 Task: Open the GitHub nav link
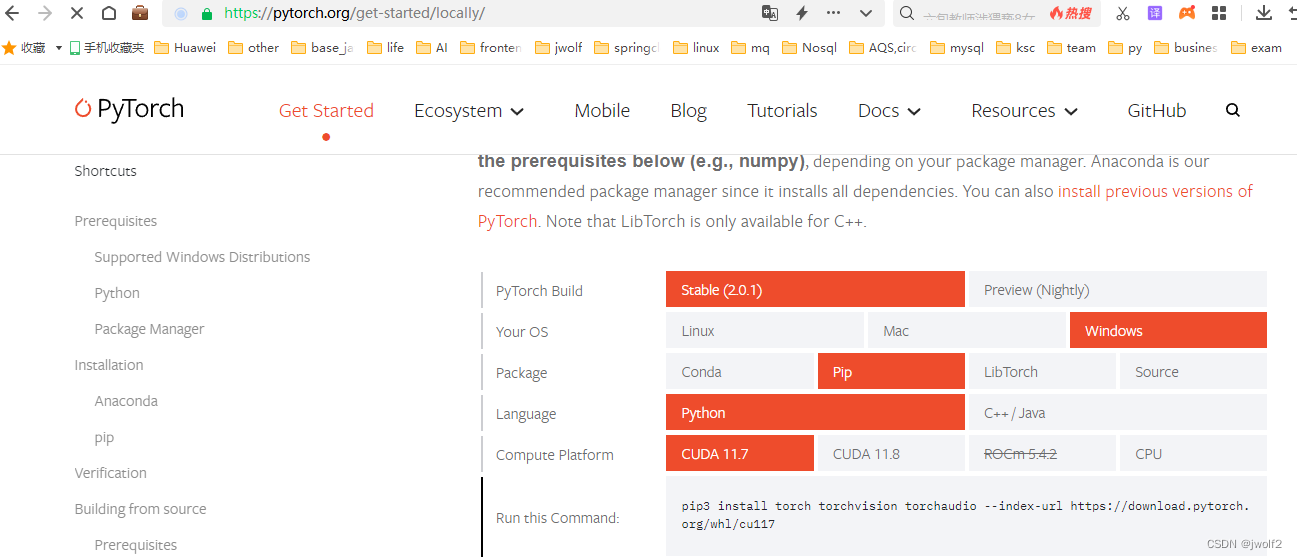pos(1157,111)
